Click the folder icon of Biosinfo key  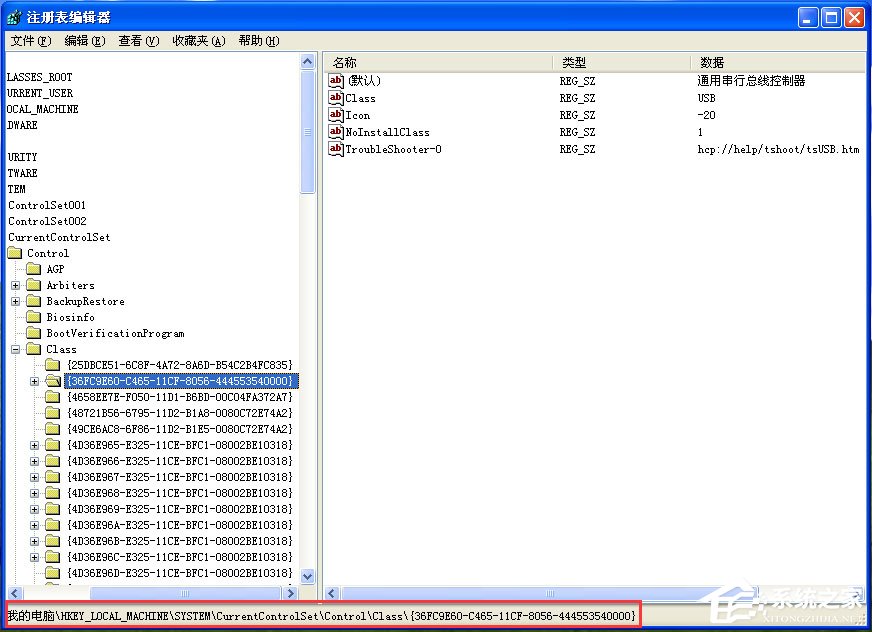pos(33,317)
